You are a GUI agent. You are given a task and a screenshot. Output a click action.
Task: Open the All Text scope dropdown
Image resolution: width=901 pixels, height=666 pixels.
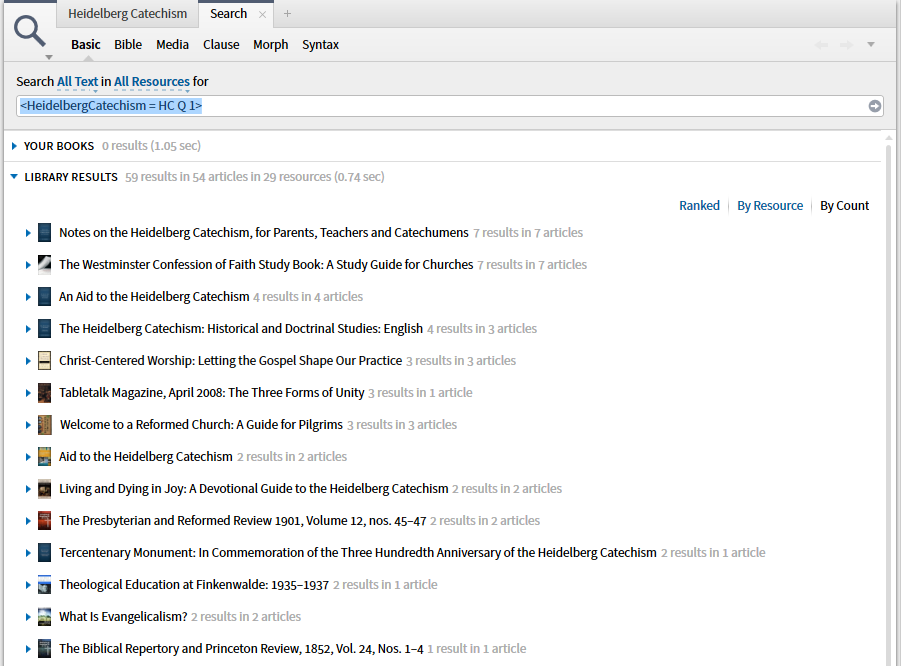(78, 82)
